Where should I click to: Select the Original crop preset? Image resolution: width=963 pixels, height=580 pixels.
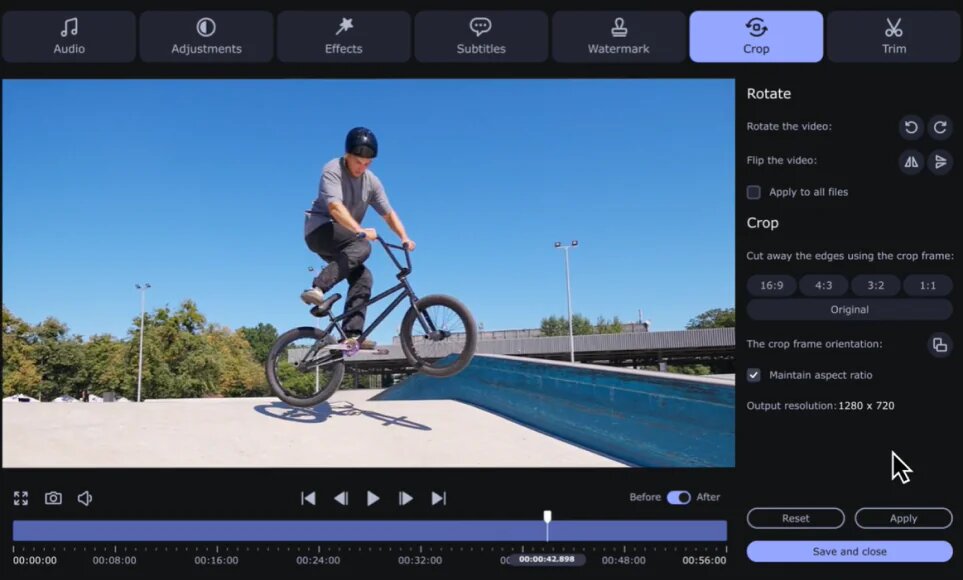coord(849,310)
